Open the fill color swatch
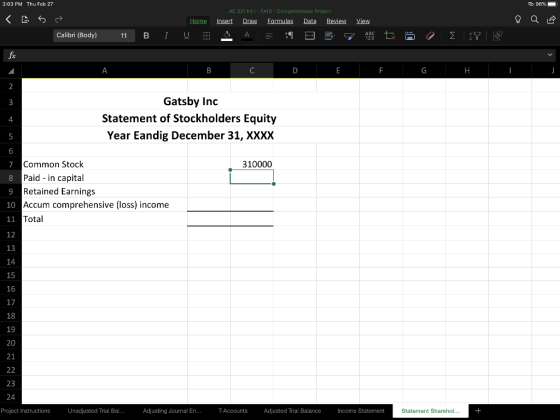The width and height of the screenshot is (560, 420). pos(226,36)
